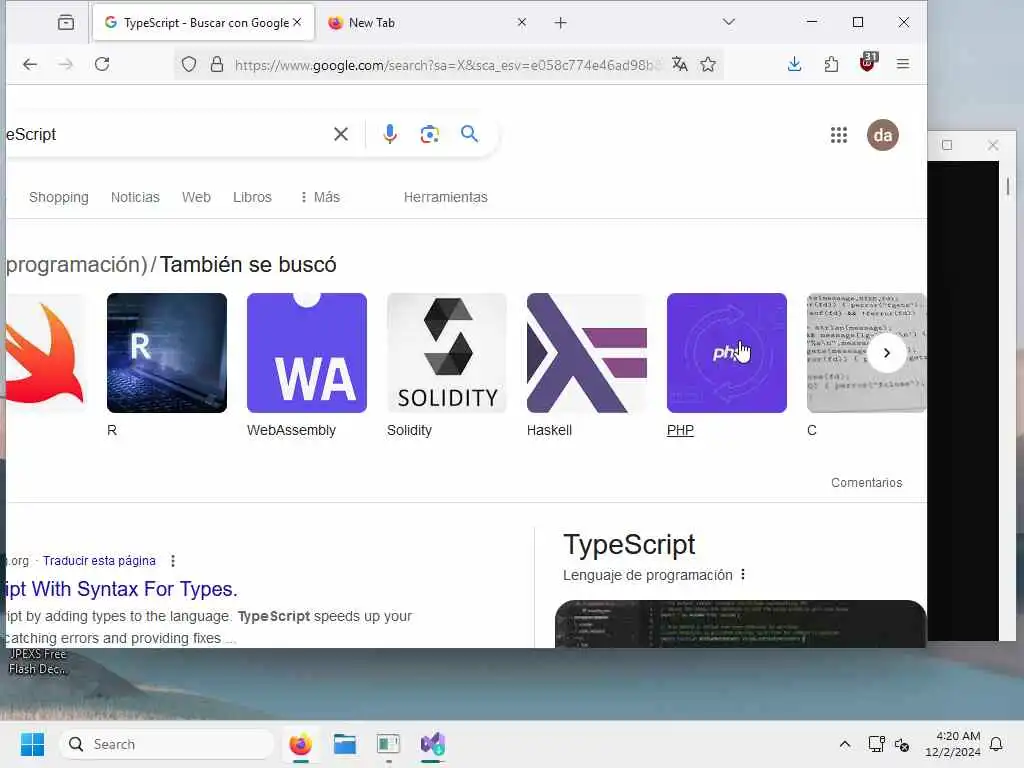Open the Google apps grid
The height and width of the screenshot is (768, 1024).
[839, 135]
